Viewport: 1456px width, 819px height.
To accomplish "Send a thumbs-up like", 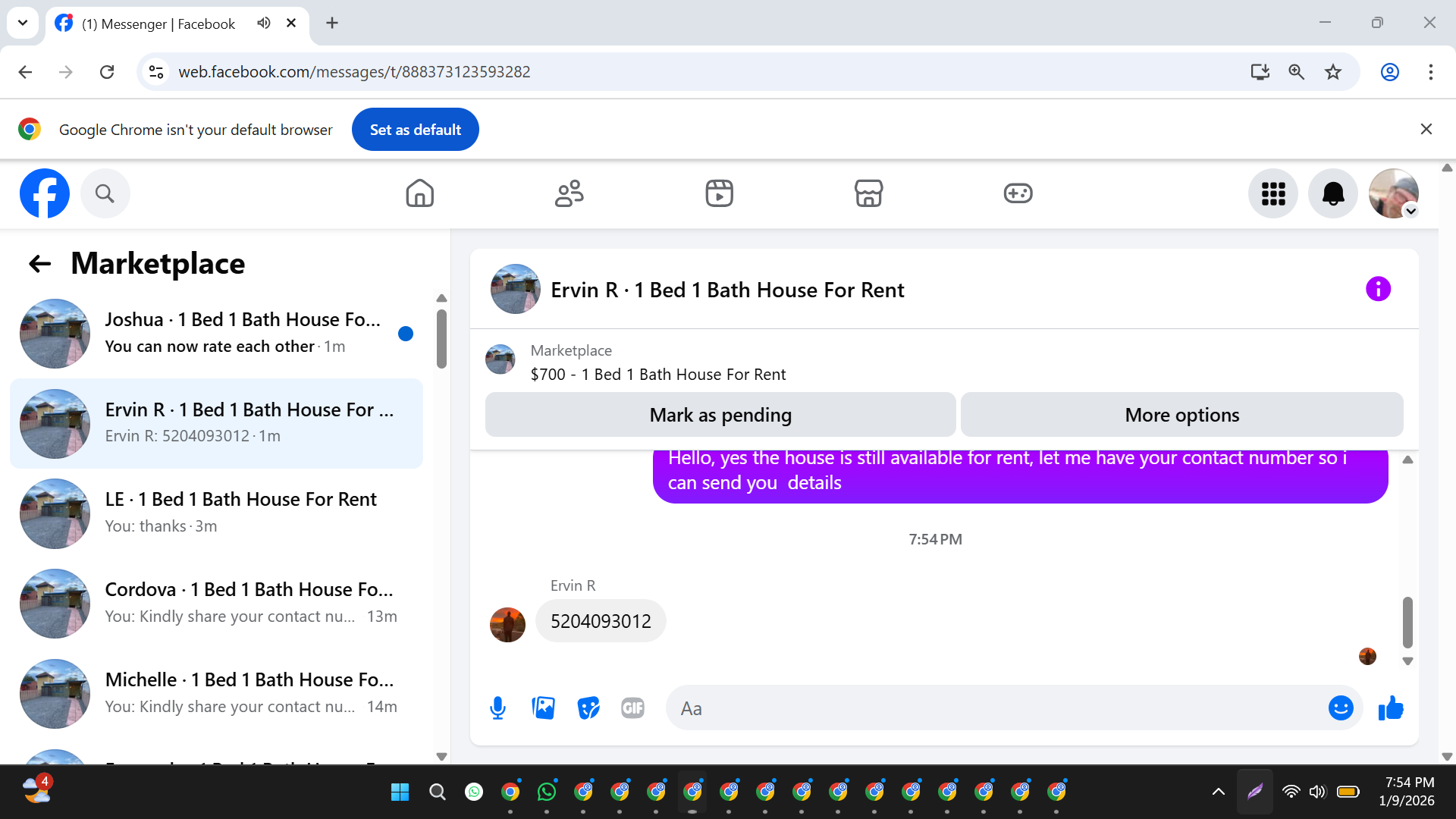I will (1391, 708).
